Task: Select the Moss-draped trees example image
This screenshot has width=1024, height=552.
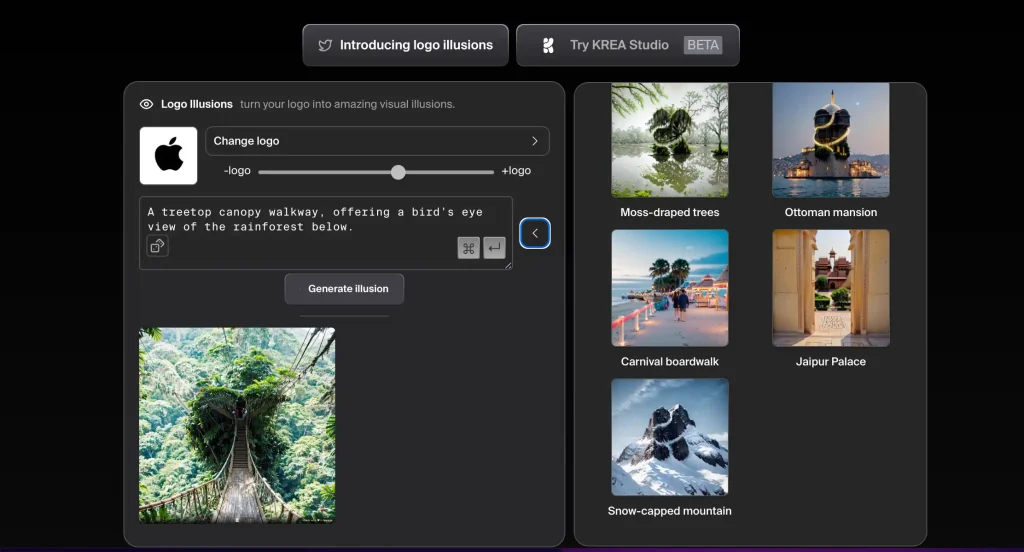Action: [669, 140]
